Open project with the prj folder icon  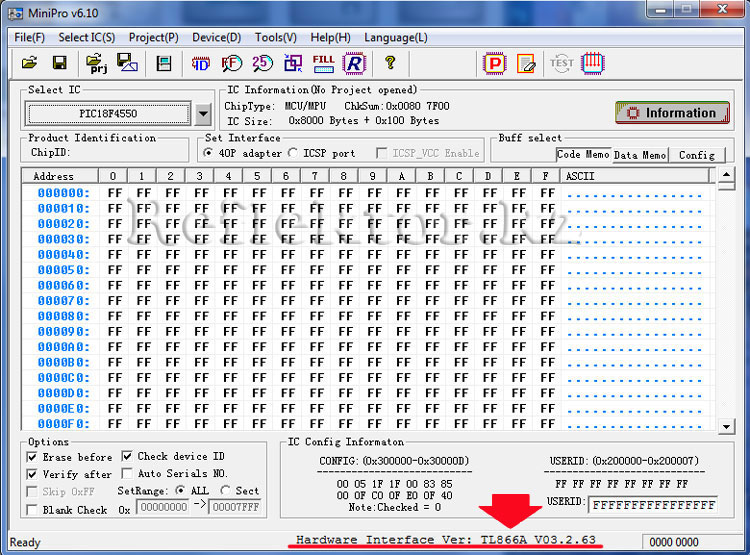(x=96, y=63)
